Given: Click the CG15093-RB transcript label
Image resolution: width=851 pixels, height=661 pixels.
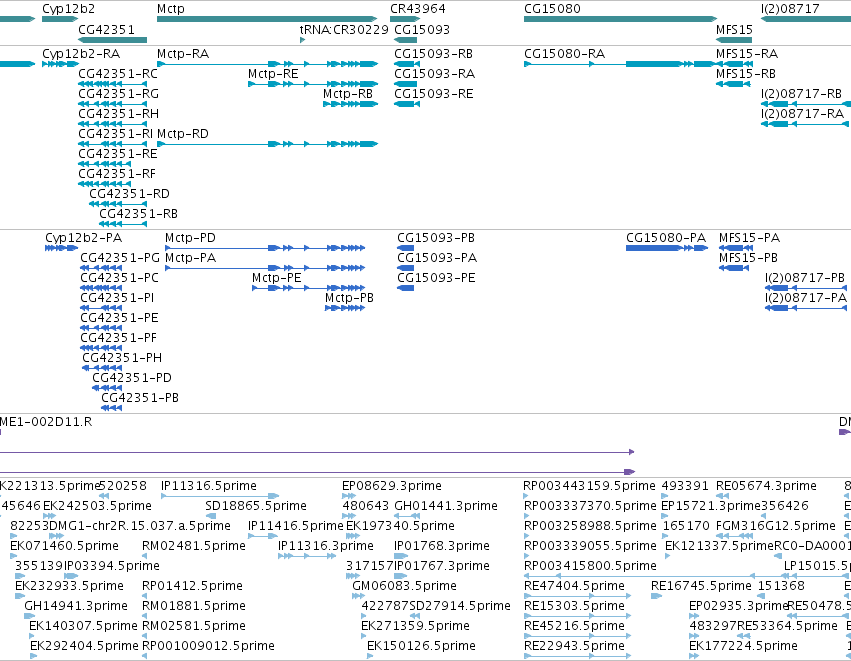Looking at the screenshot, I should coord(434,54).
